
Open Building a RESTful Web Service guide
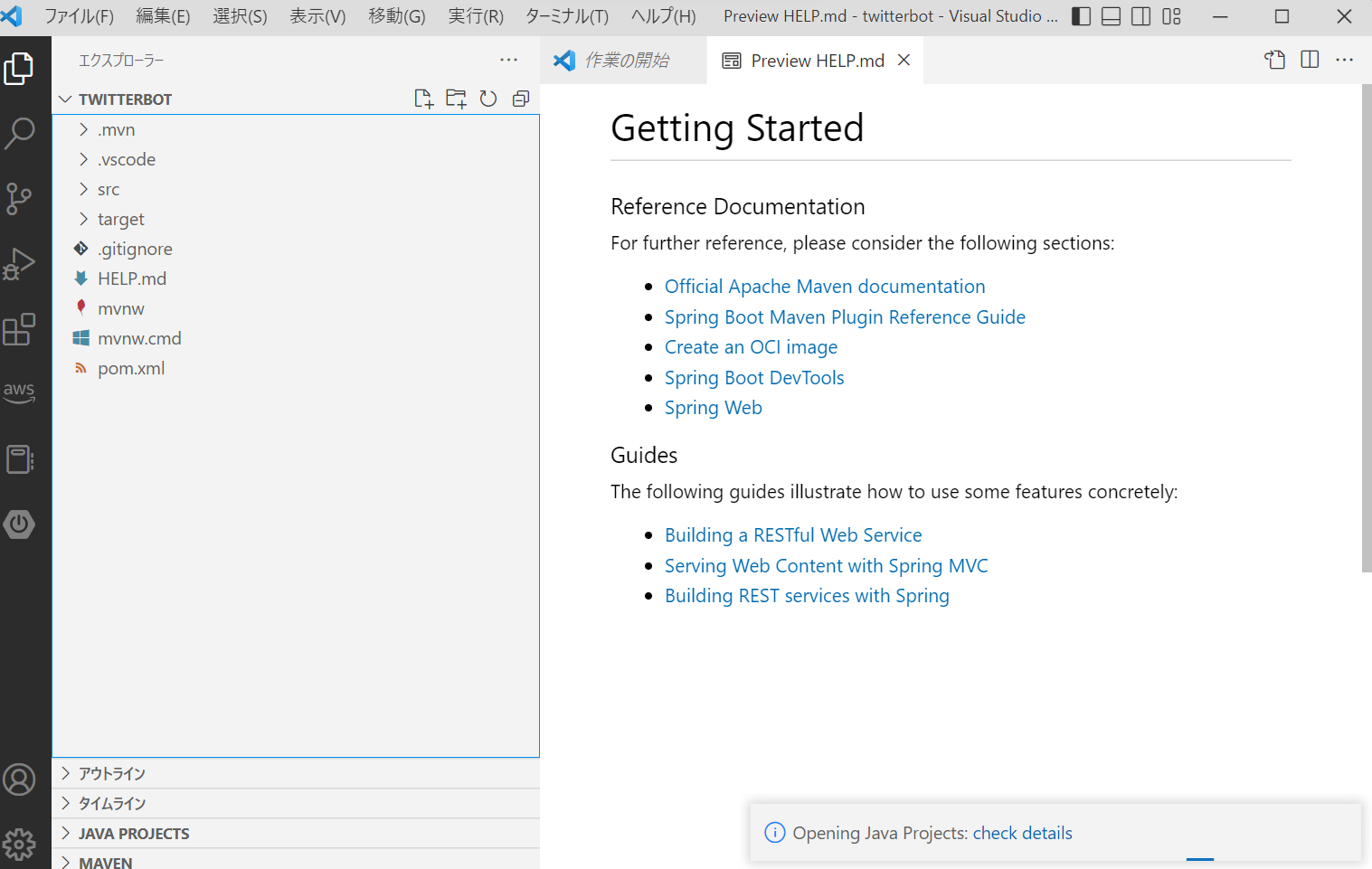(x=793, y=535)
